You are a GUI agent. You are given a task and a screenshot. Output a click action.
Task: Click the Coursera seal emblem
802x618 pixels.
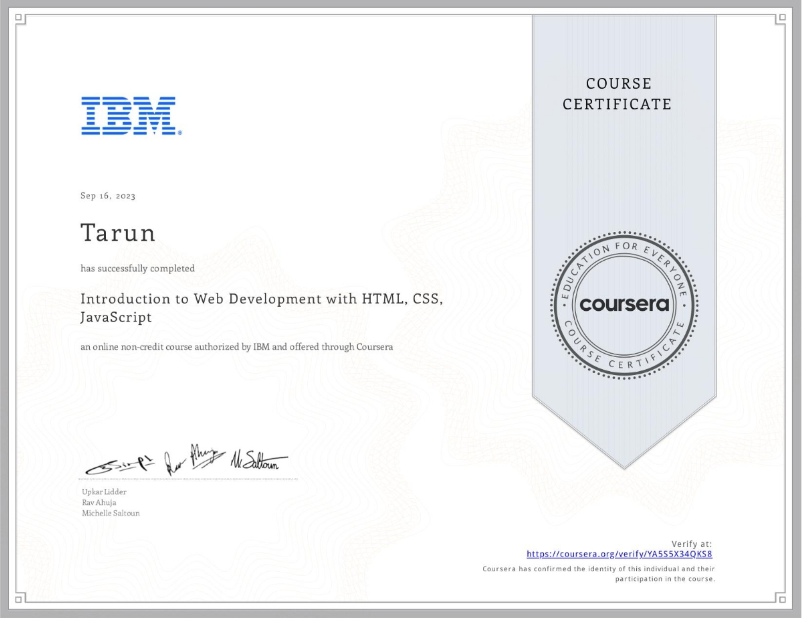click(x=624, y=305)
